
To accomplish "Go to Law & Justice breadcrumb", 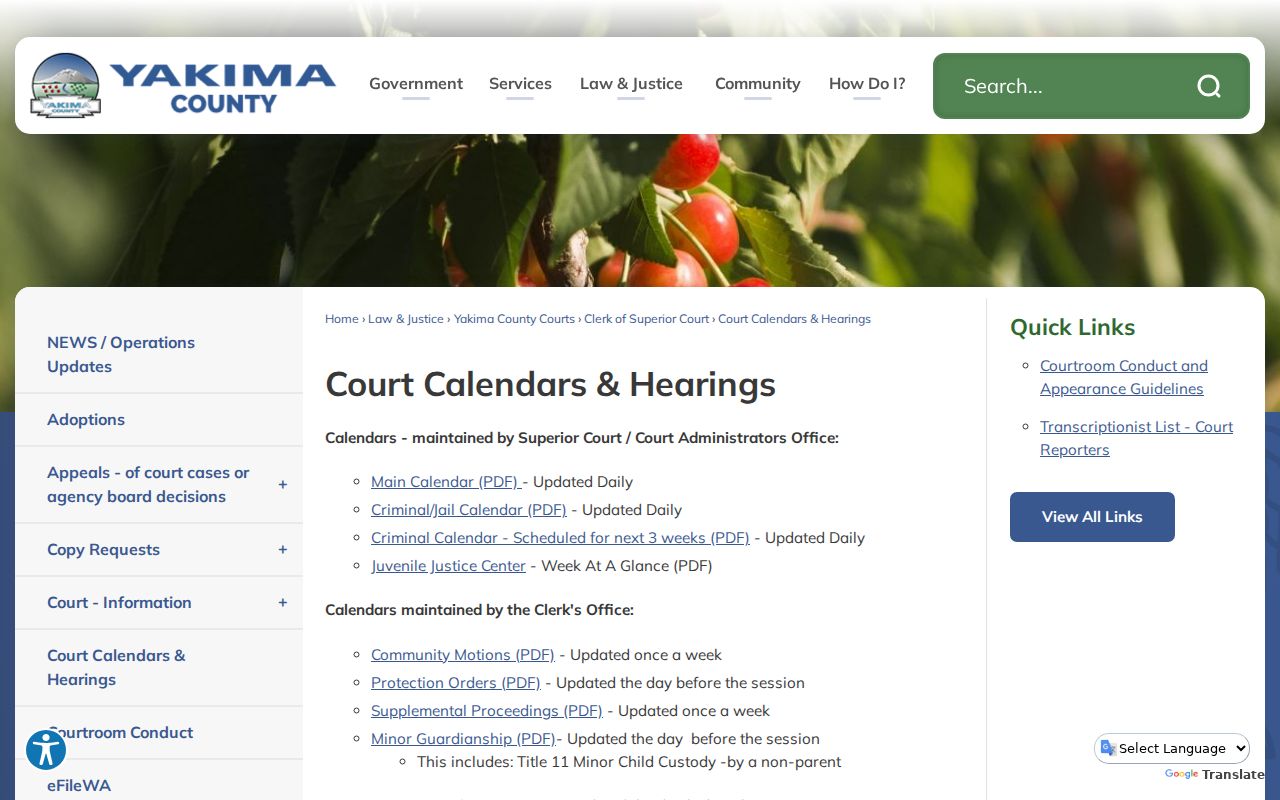I will pos(406,319).
